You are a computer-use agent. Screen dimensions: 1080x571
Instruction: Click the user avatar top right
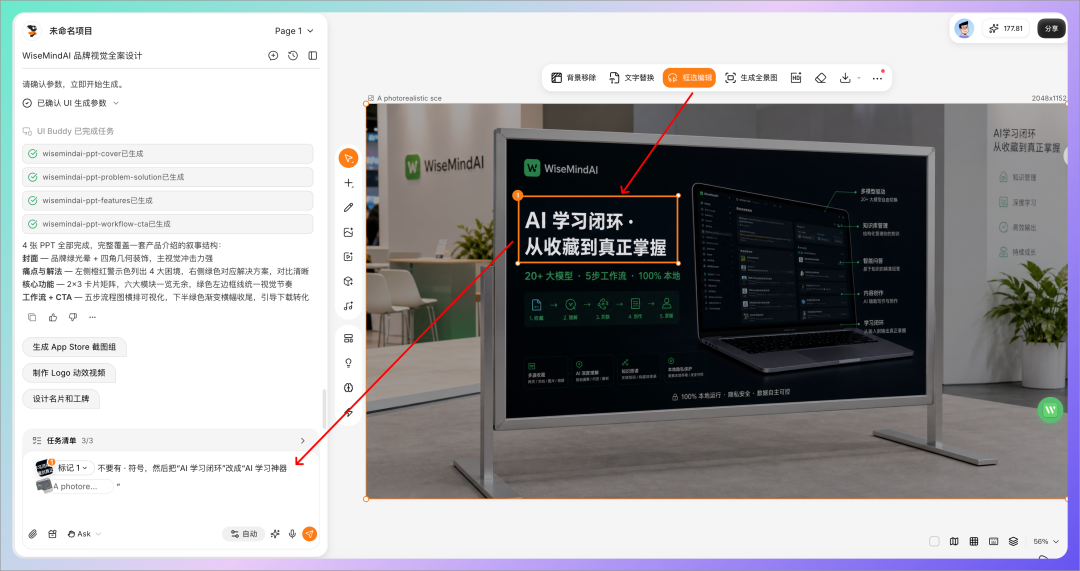point(964,28)
